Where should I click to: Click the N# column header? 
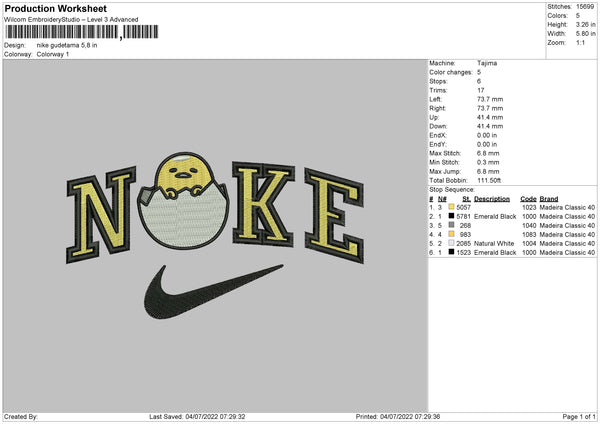point(442,199)
